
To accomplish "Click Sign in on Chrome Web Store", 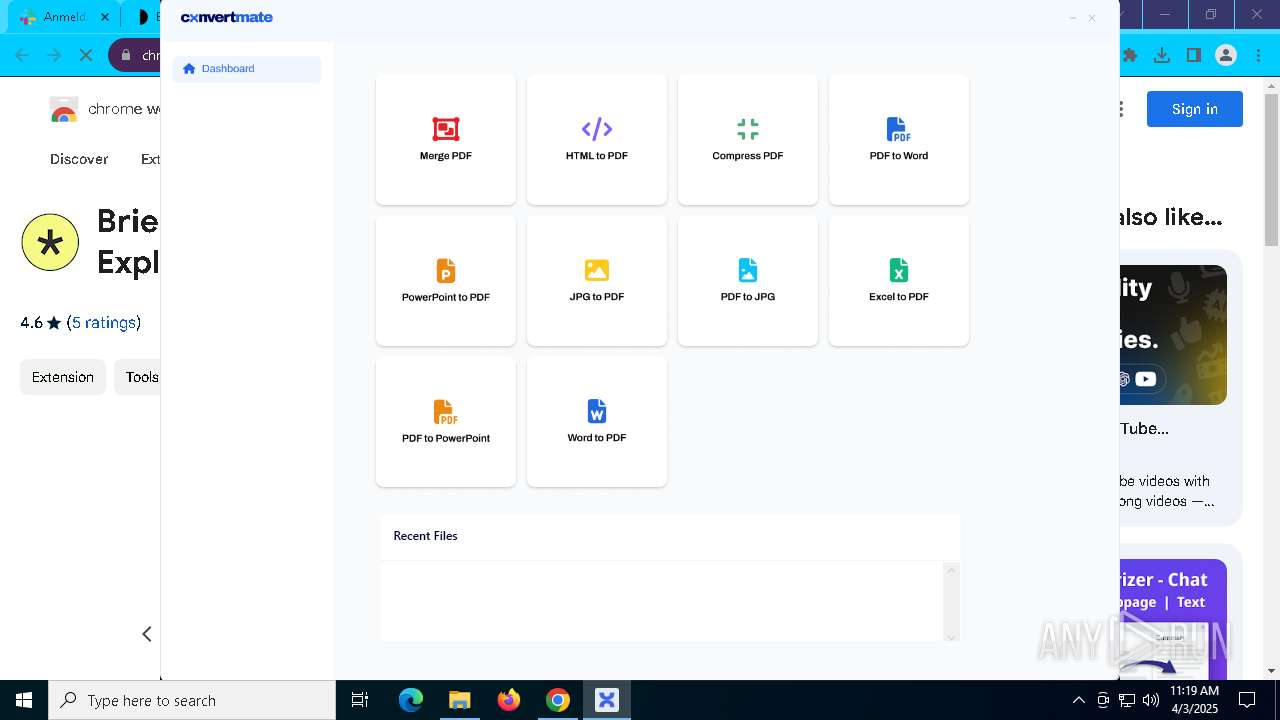I will coord(1194,109).
